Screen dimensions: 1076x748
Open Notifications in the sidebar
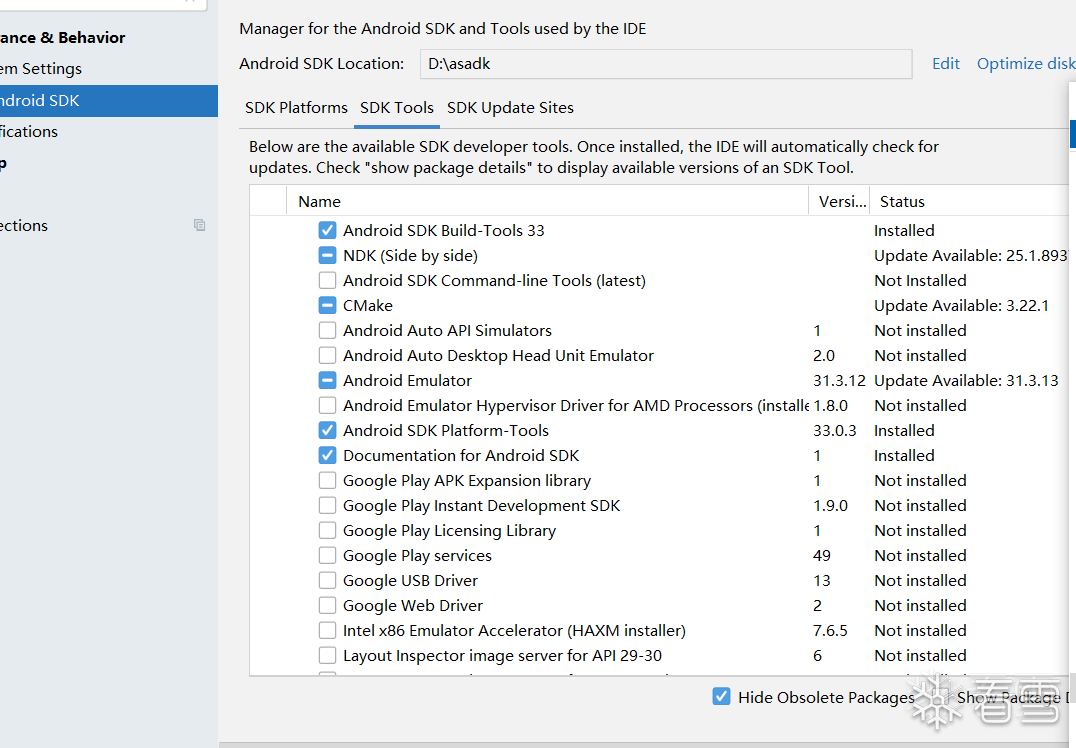click(x=29, y=132)
